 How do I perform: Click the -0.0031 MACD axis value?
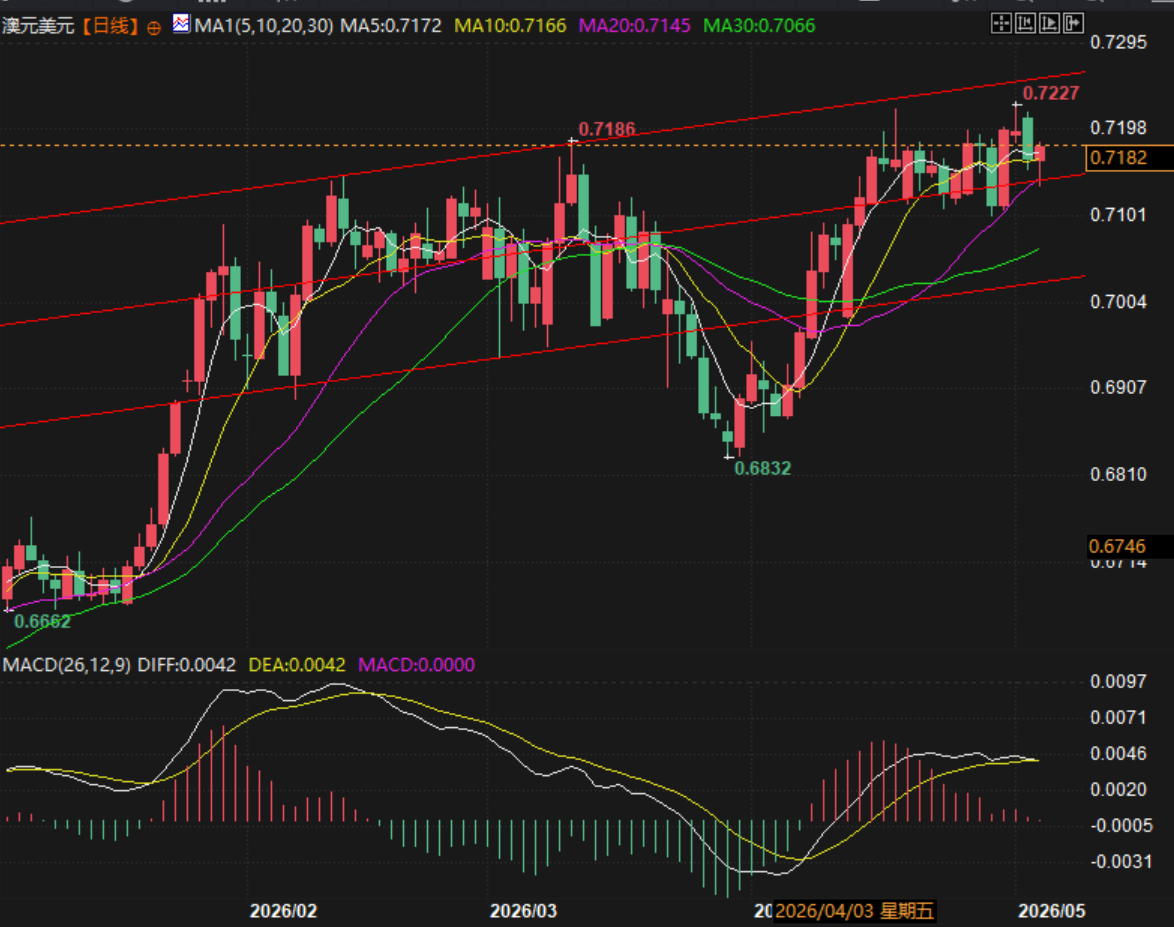(1121, 862)
